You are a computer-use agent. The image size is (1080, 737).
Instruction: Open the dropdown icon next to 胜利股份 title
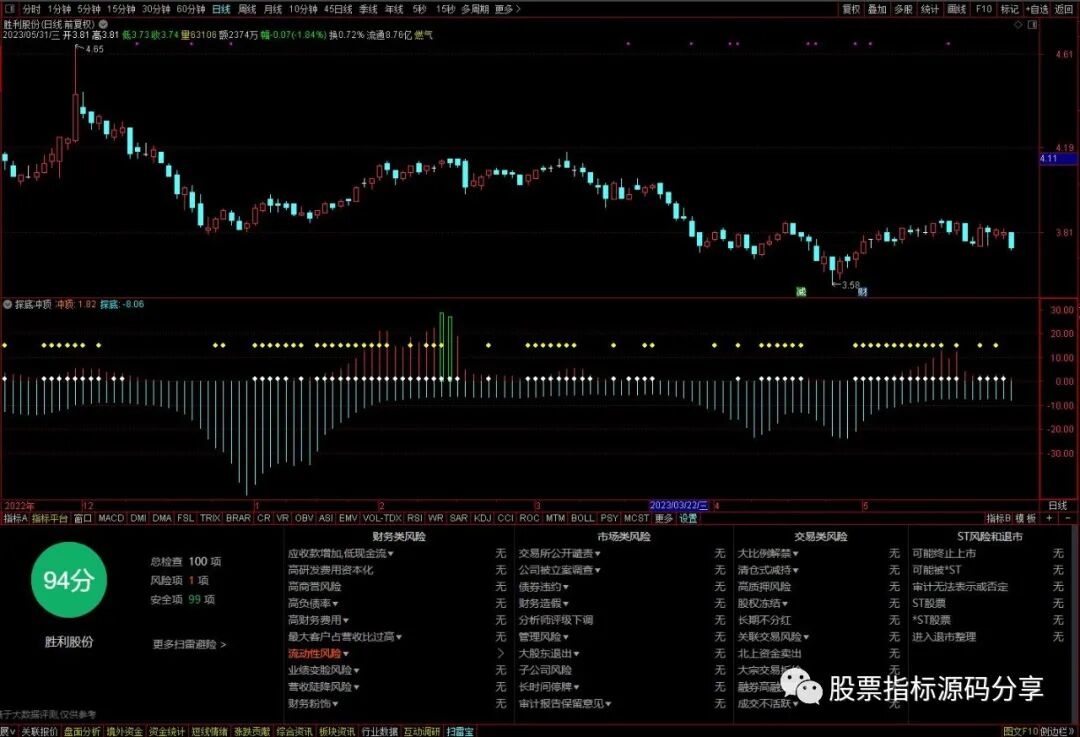103,24
